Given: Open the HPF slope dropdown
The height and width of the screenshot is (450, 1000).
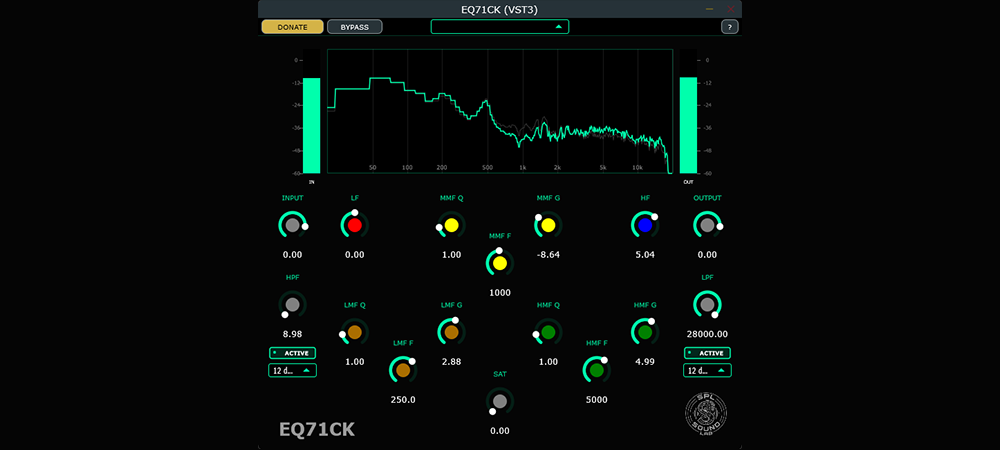Looking at the screenshot, I should click(x=292, y=370).
